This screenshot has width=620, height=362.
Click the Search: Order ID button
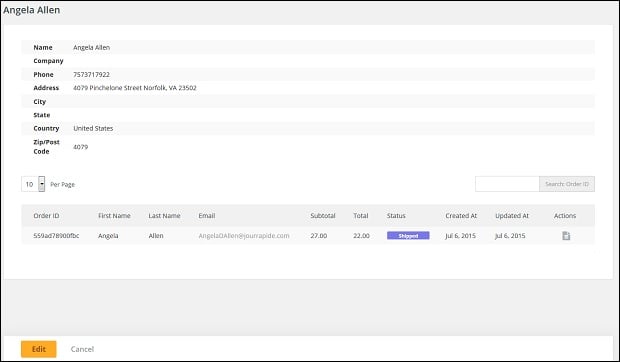click(x=567, y=184)
